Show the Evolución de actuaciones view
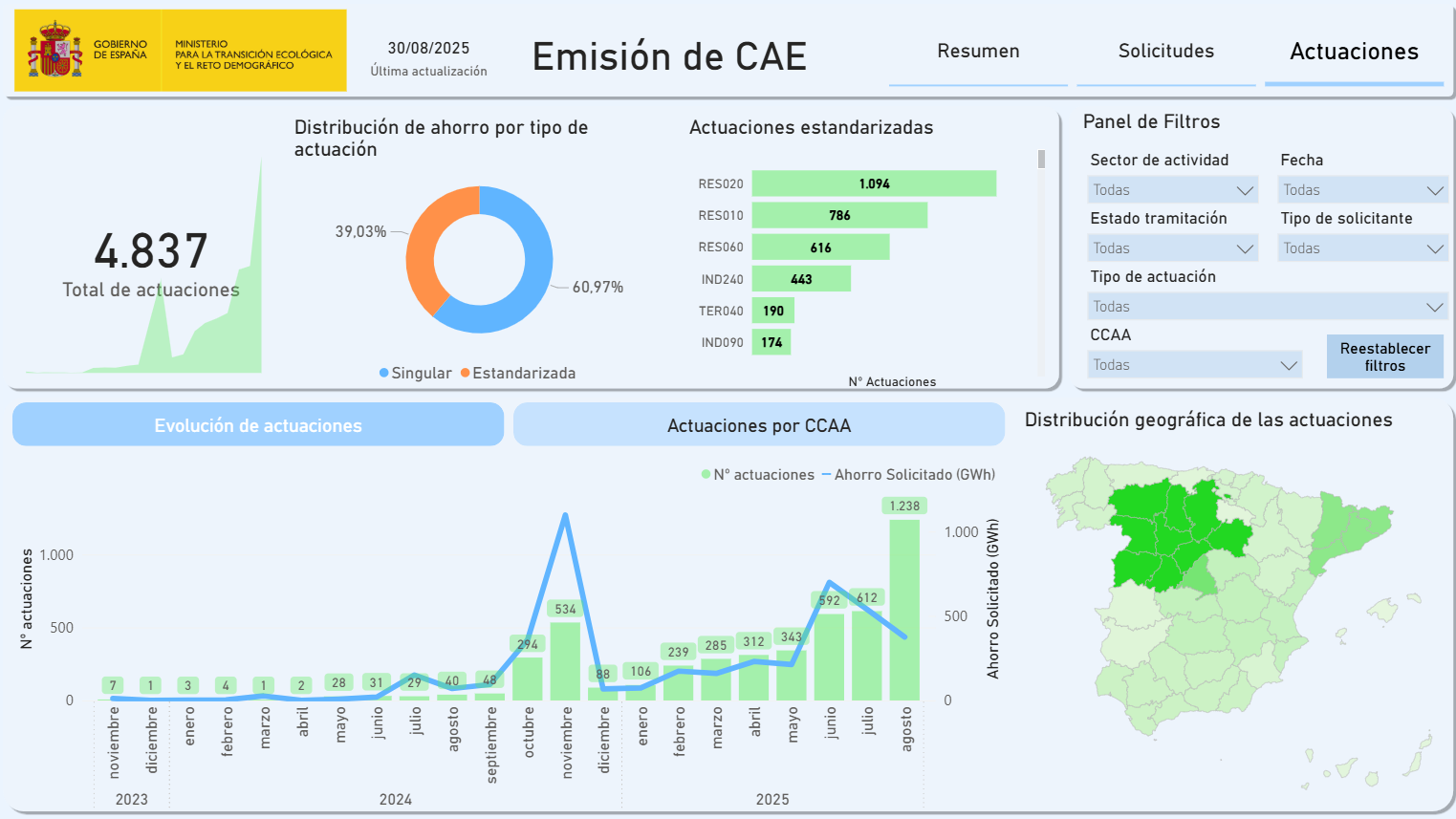 click(x=258, y=425)
